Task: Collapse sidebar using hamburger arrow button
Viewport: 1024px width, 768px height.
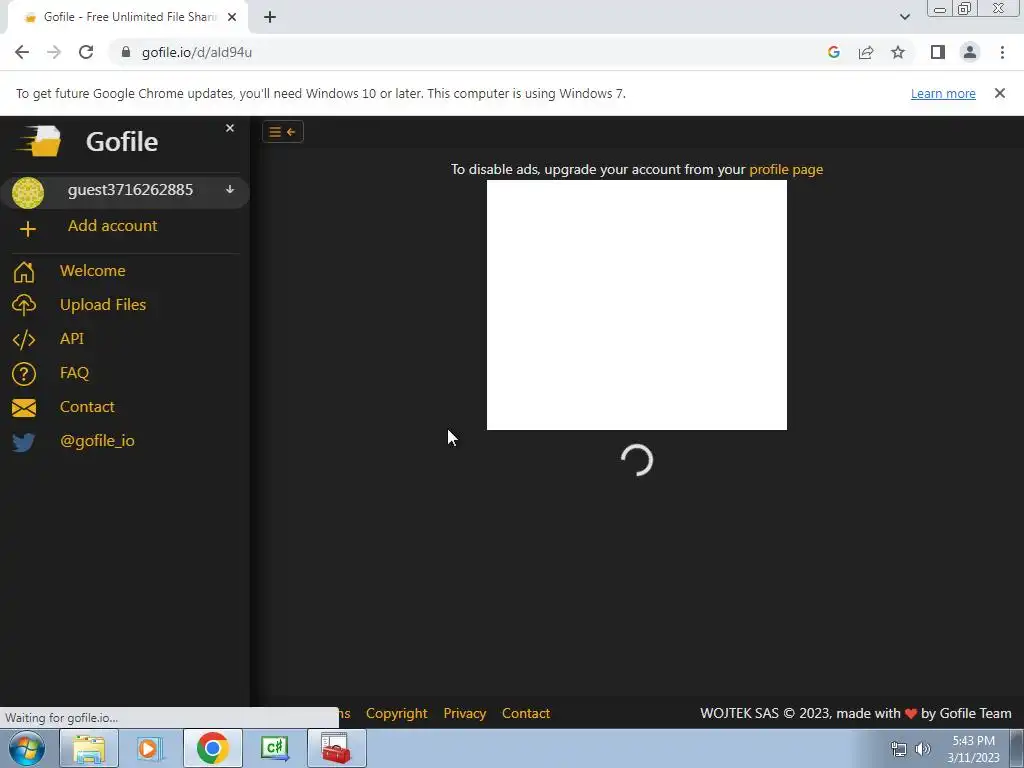Action: pyautogui.click(x=283, y=132)
